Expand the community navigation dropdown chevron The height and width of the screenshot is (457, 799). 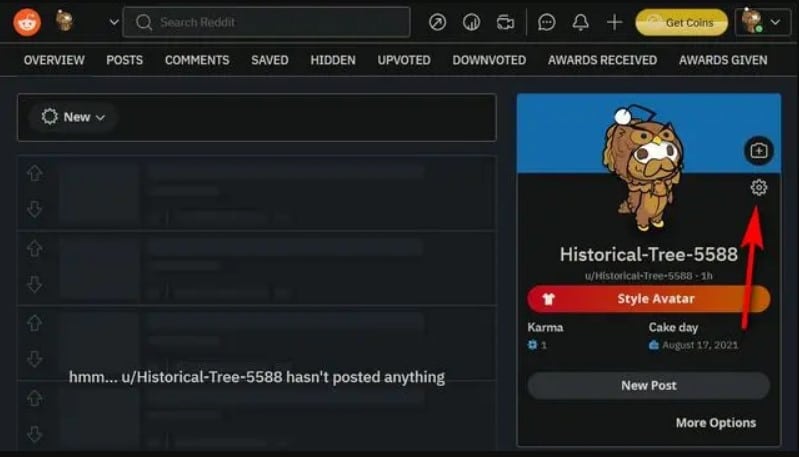point(114,22)
